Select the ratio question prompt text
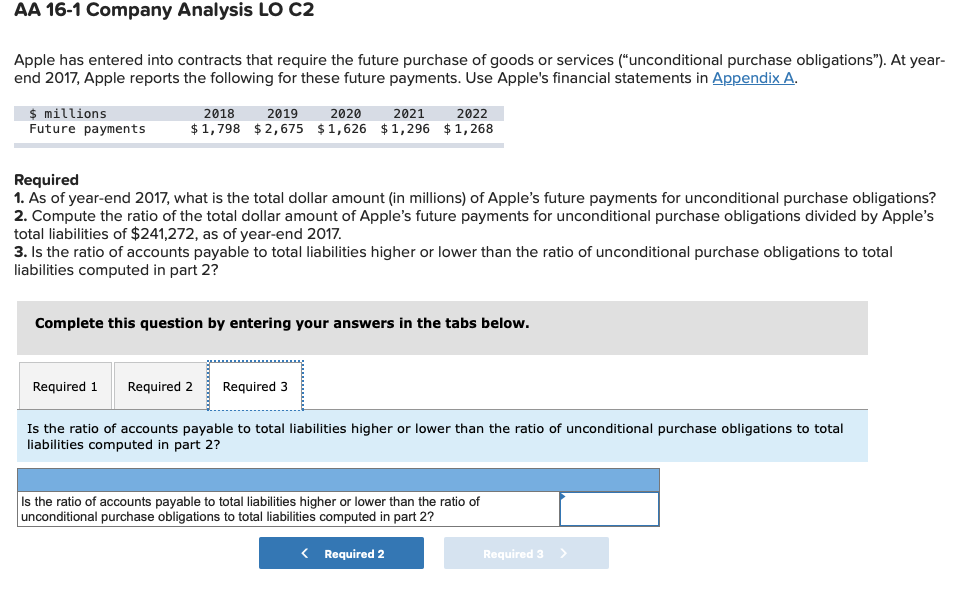This screenshot has height=590, width=961. [x=440, y=436]
